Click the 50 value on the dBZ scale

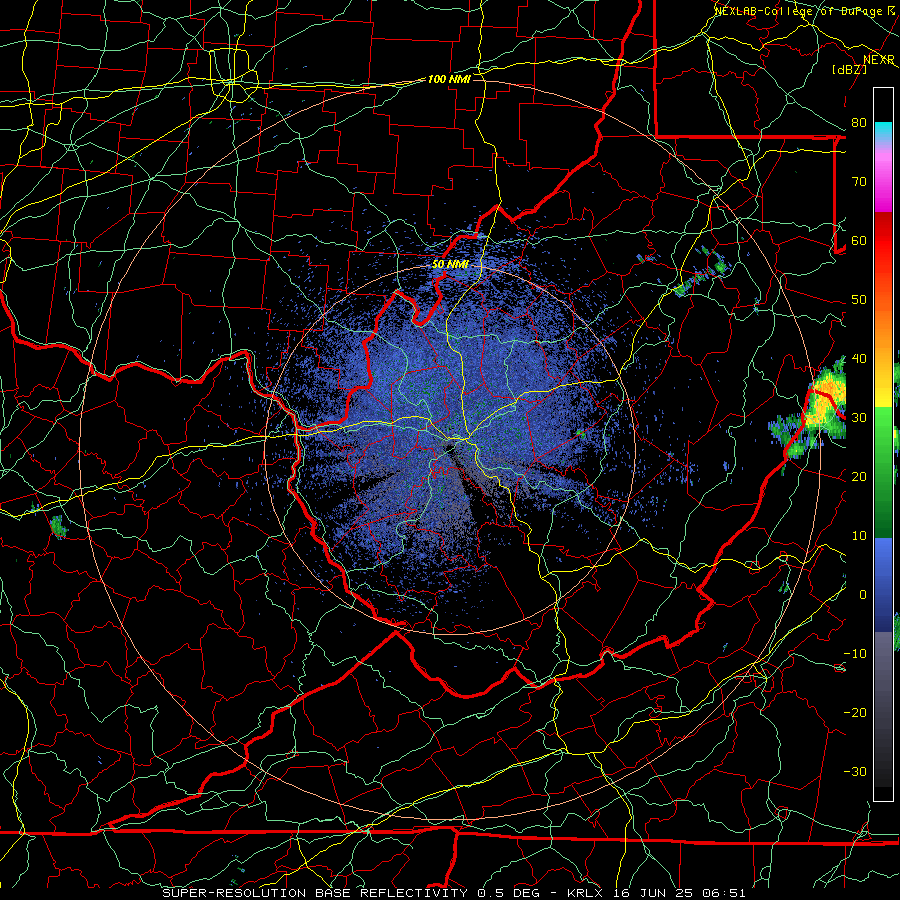(859, 300)
